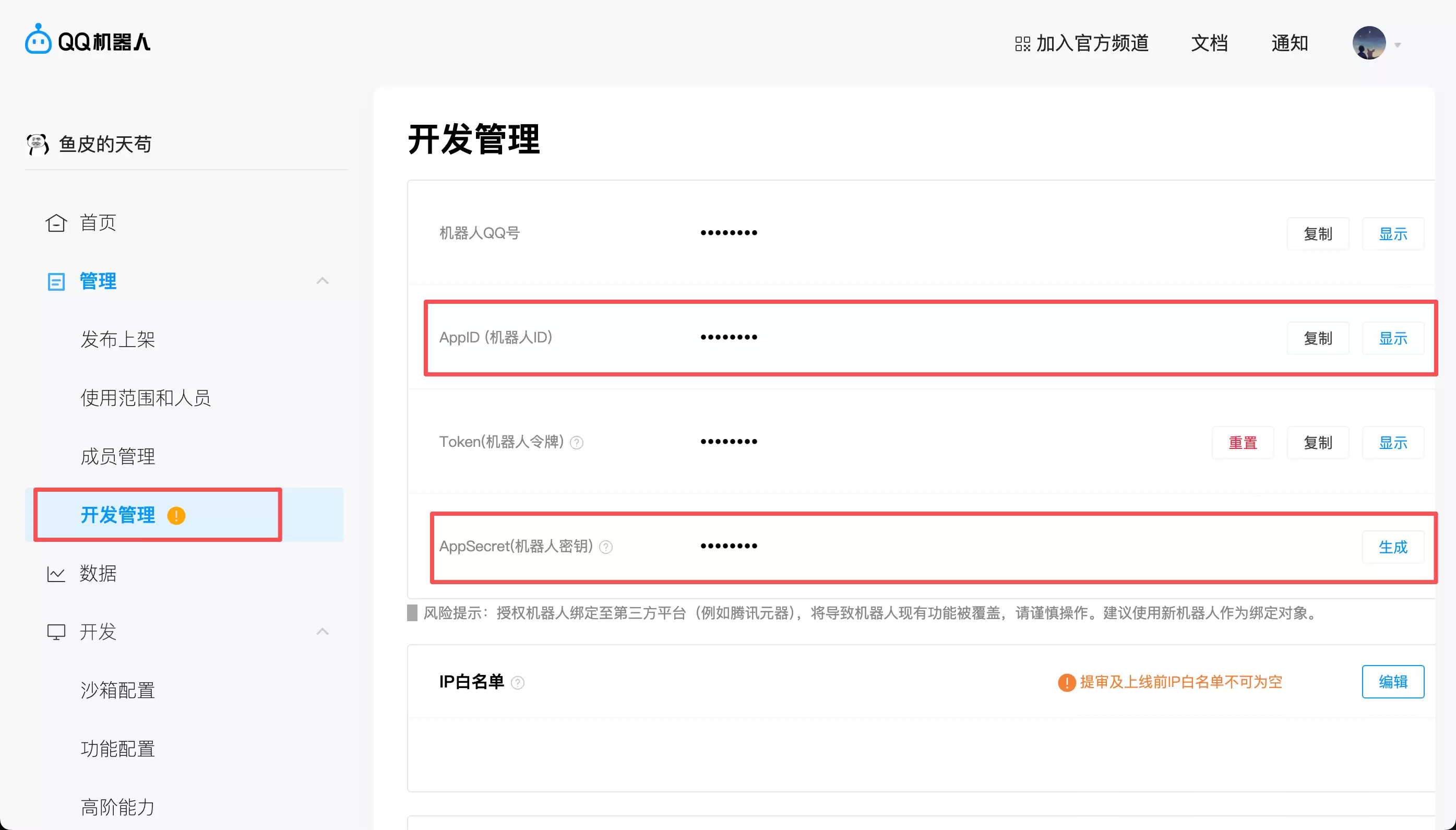Open 高阶能力 in the sidebar
Viewport: 1456px width, 830px height.
[x=117, y=807]
